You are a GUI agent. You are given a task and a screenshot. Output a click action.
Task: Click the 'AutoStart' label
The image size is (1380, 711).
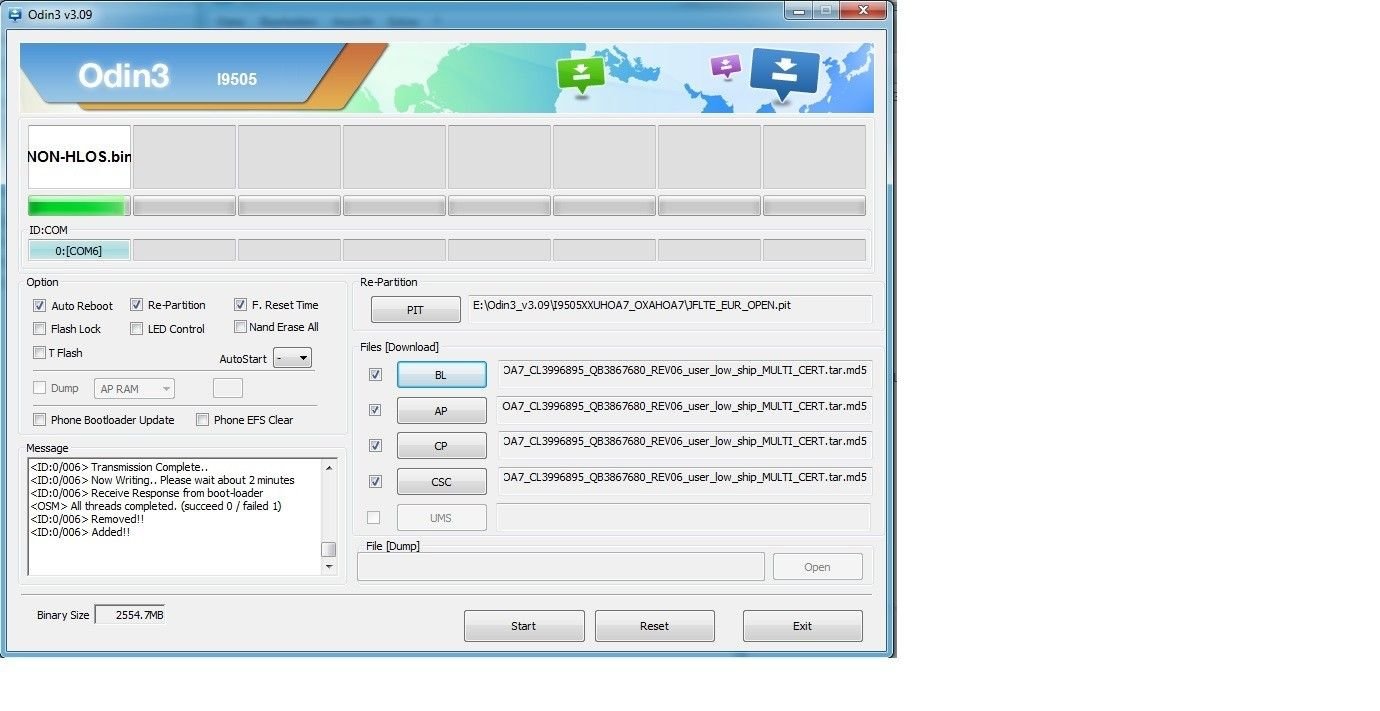tap(243, 358)
